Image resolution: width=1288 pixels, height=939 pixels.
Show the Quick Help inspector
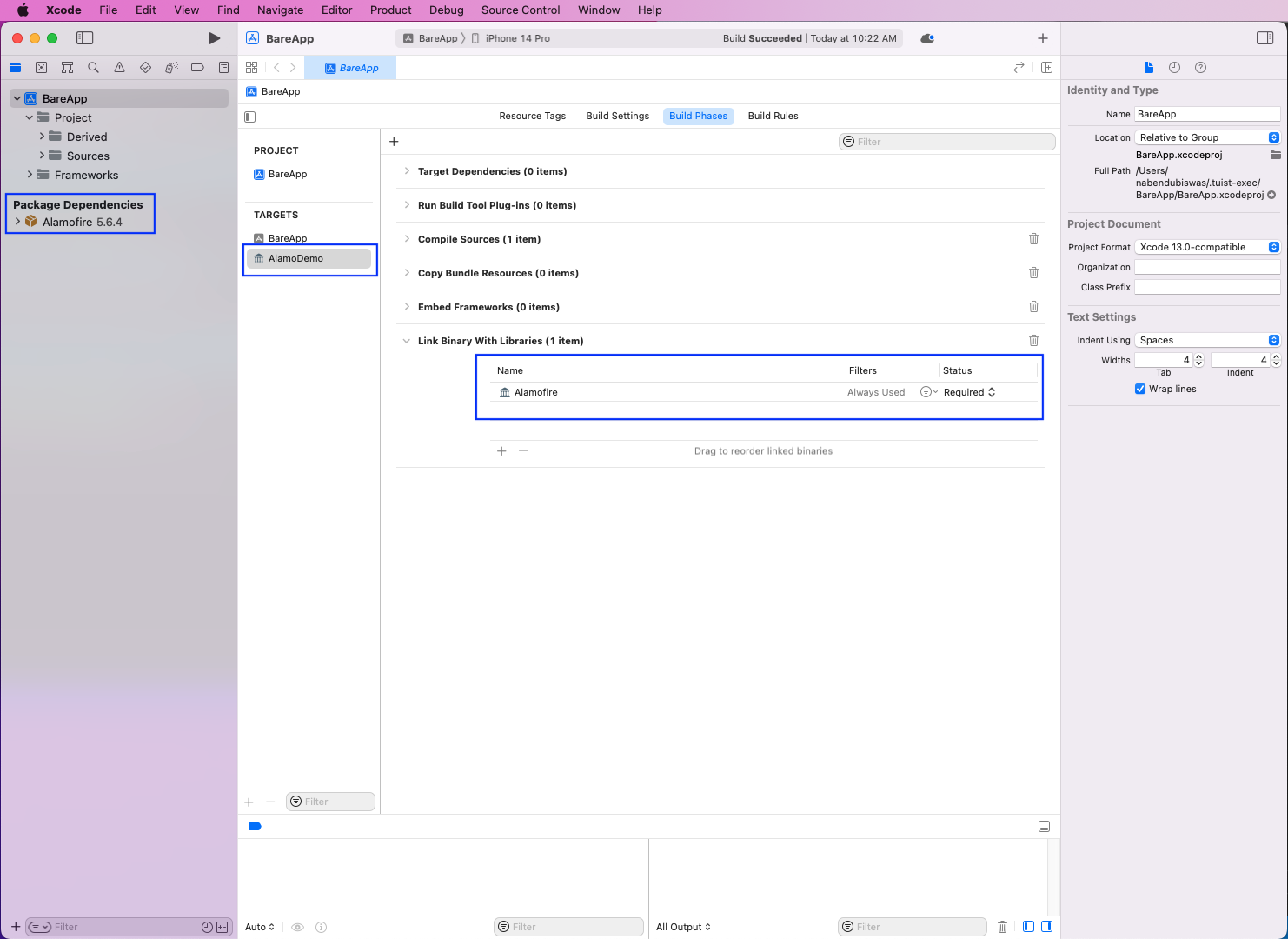pos(1200,68)
